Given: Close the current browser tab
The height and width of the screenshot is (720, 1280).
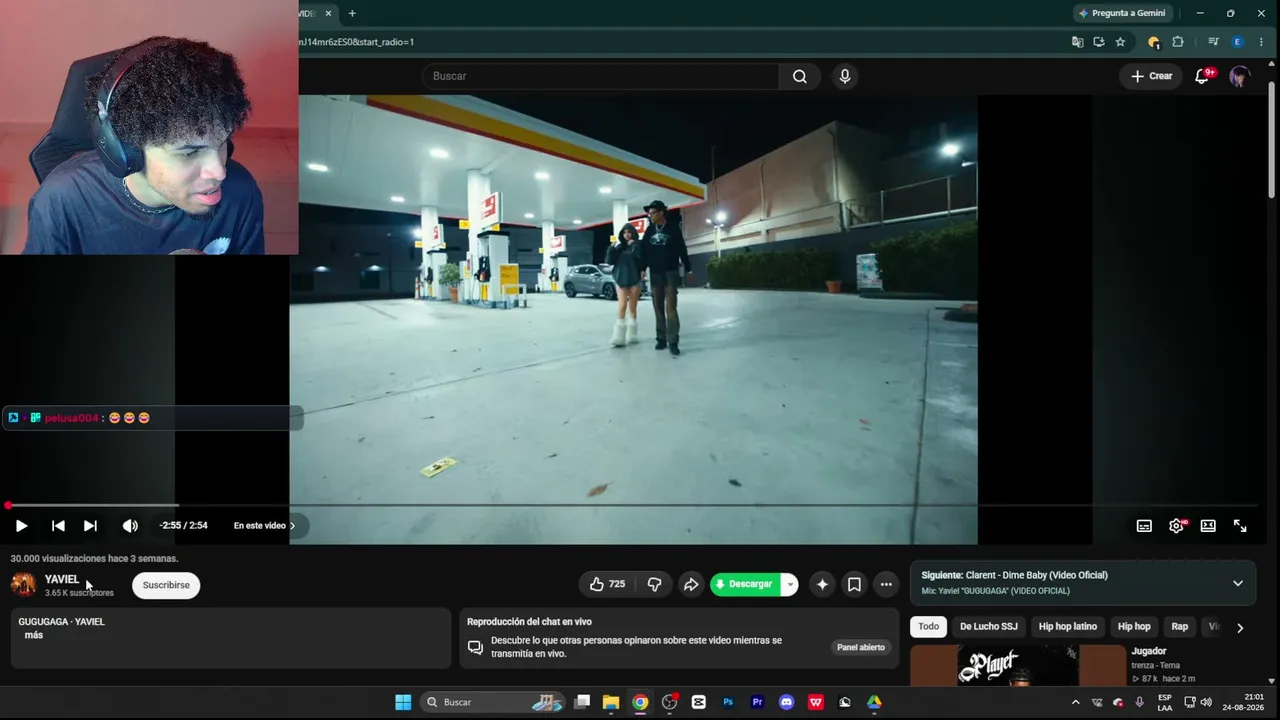Looking at the screenshot, I should (x=328, y=13).
